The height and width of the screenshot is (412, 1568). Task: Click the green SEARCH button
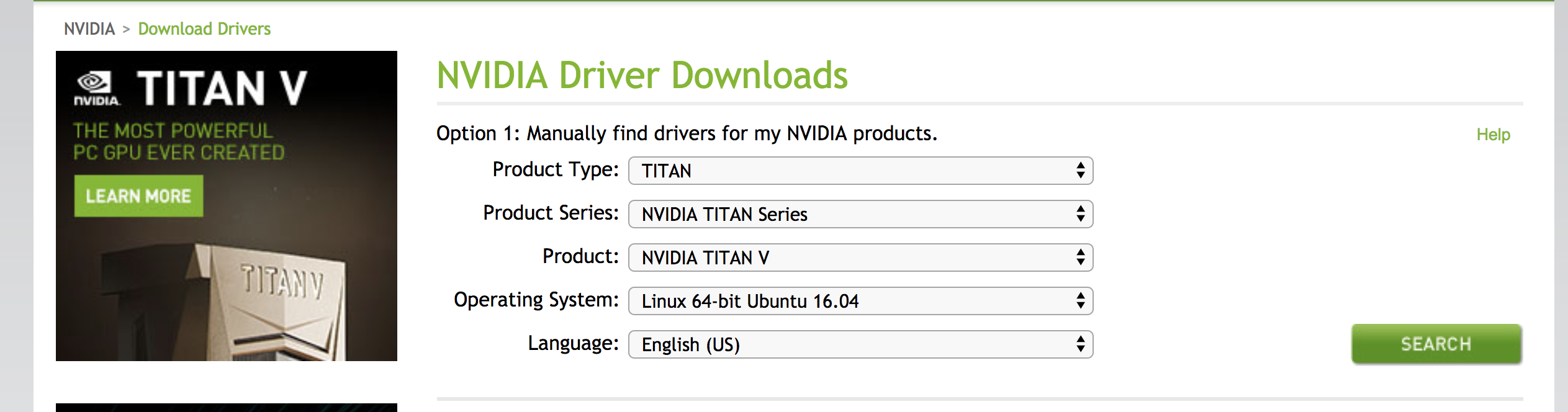pos(1436,344)
